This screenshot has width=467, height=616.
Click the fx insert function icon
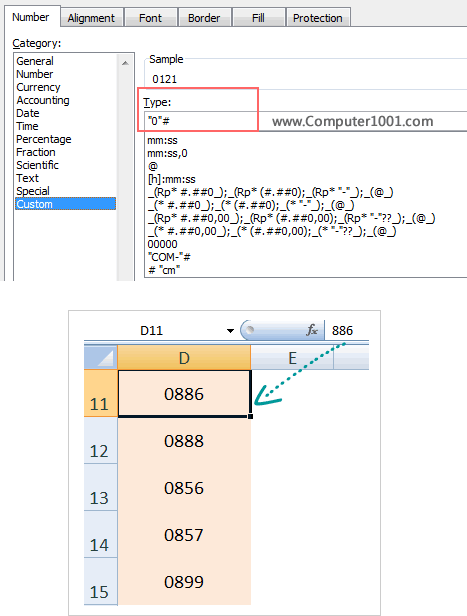click(312, 330)
